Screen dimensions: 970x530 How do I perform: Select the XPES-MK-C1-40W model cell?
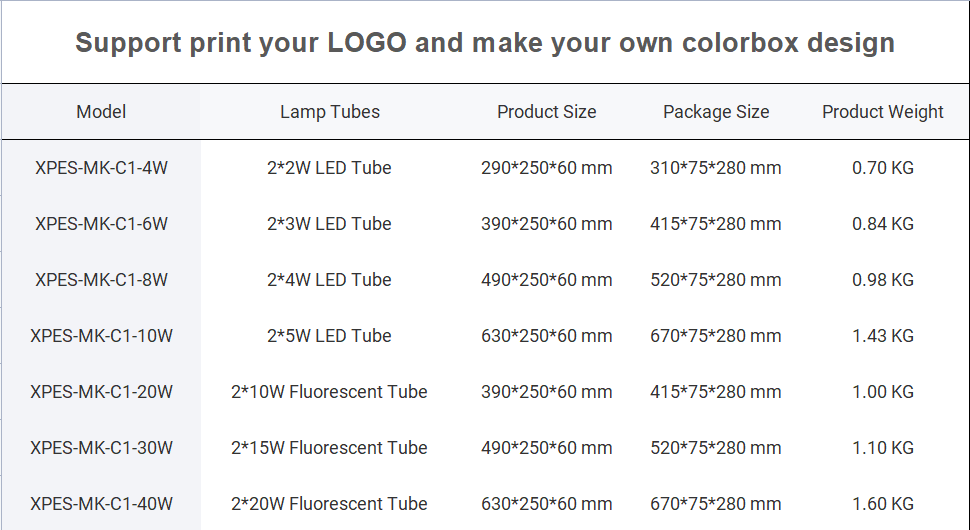coord(101,504)
